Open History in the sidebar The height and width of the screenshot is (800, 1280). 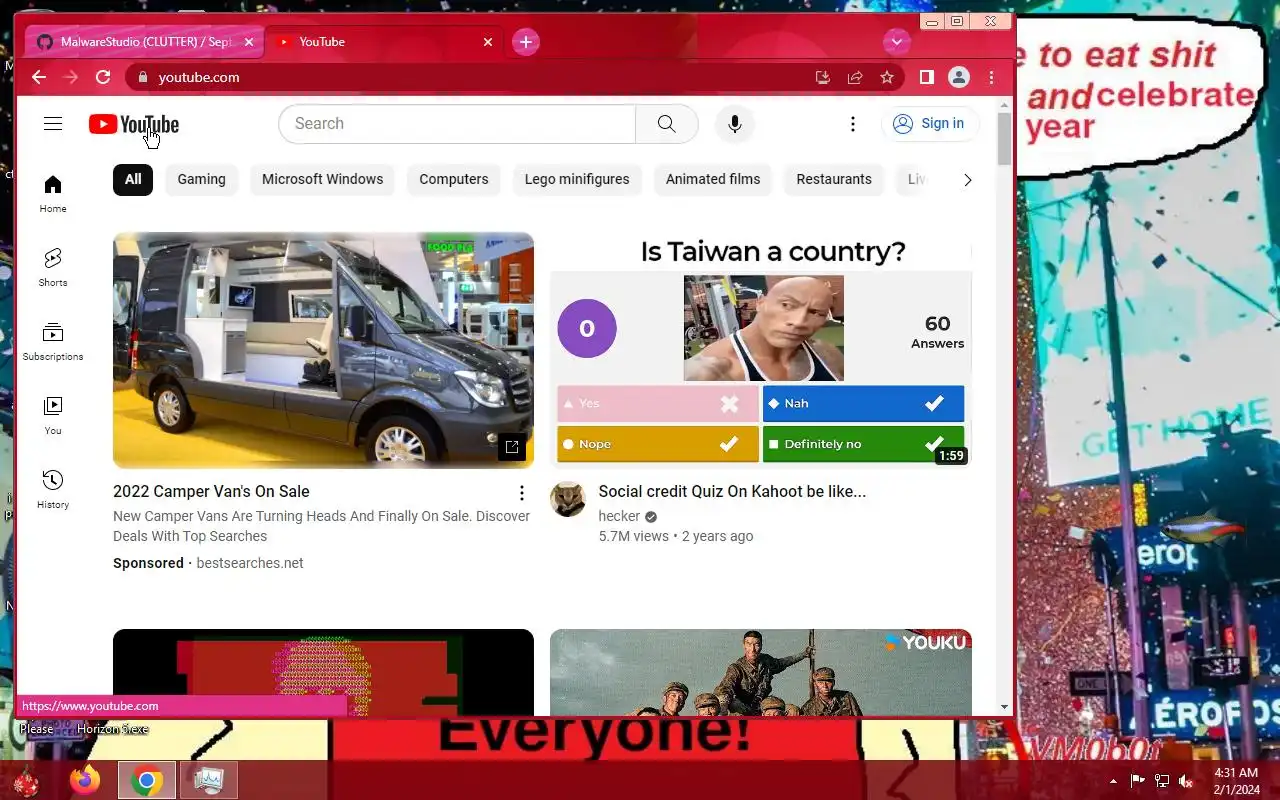[53, 490]
